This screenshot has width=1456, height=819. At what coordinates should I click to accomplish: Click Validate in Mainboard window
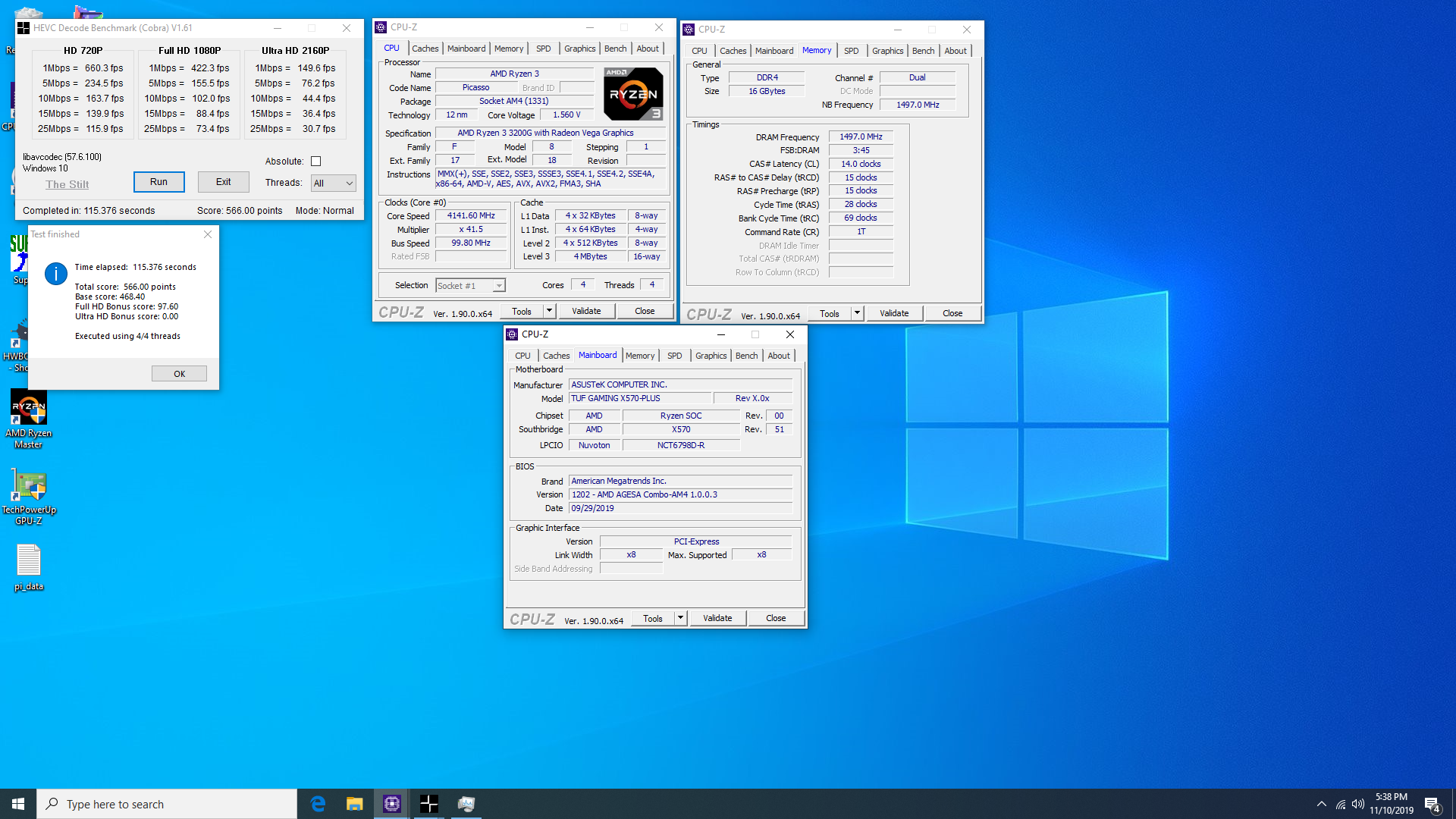[x=717, y=618]
